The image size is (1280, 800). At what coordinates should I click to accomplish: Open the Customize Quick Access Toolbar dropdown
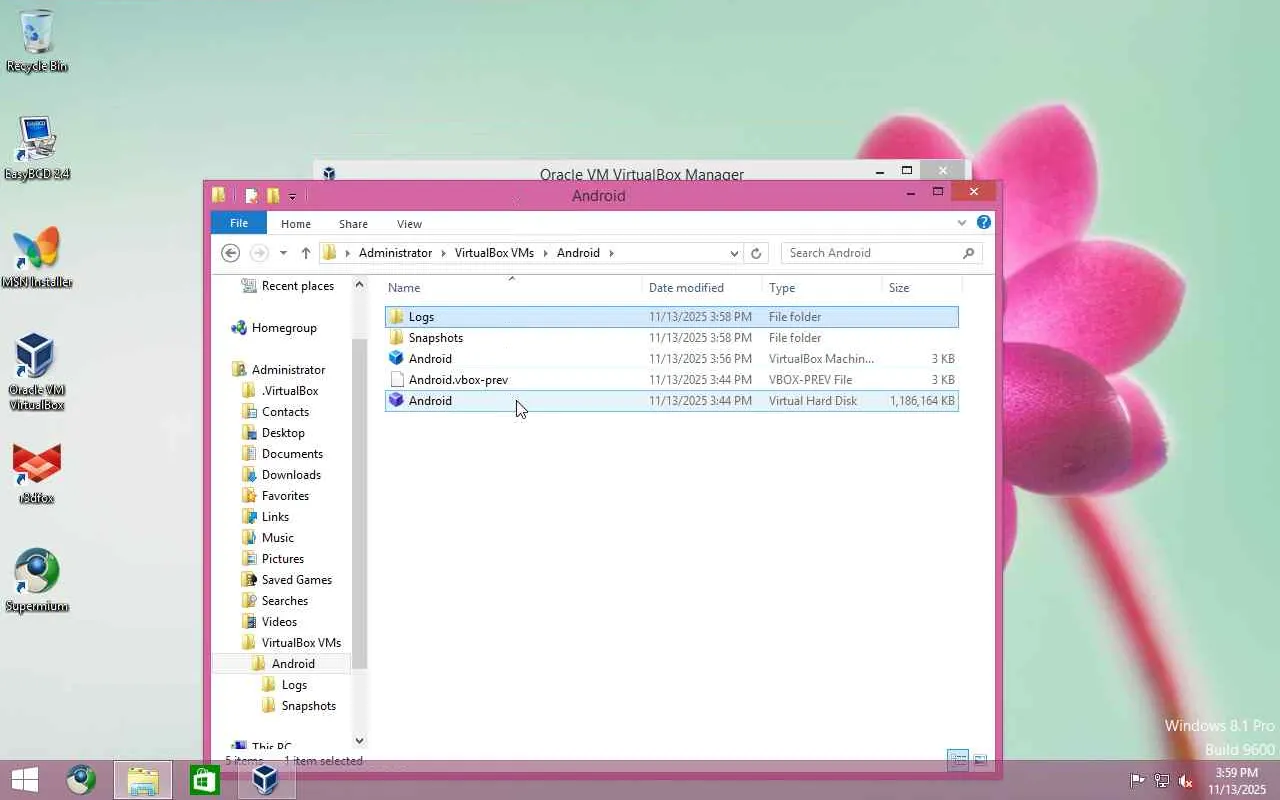[292, 197]
